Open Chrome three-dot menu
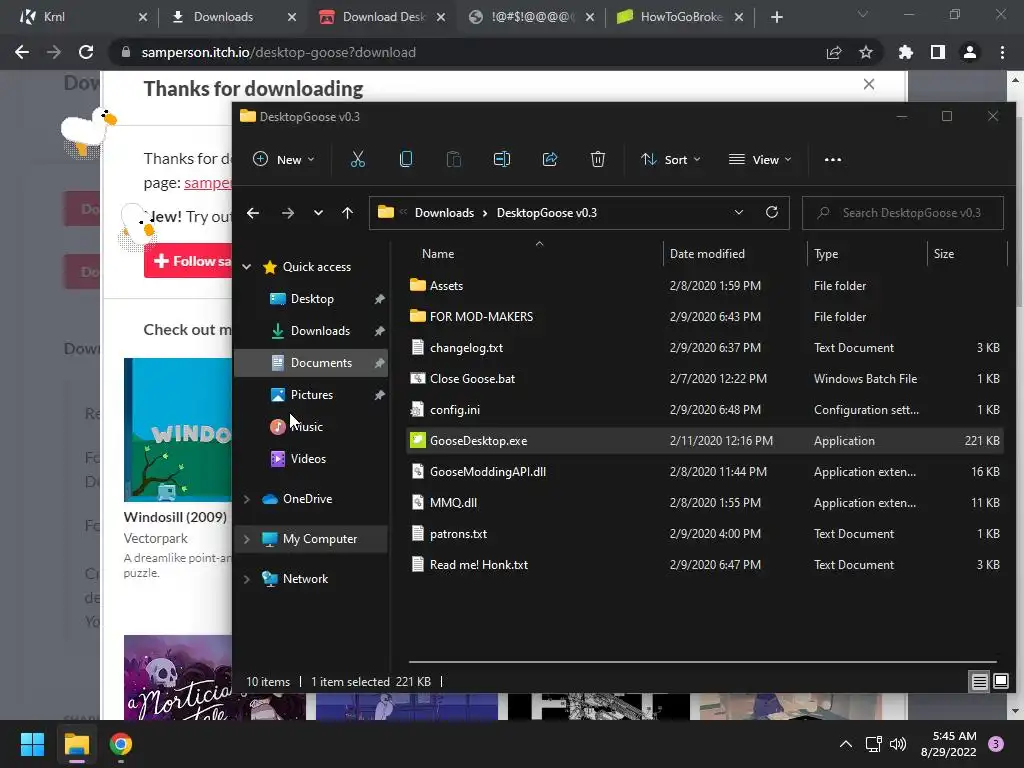The image size is (1024, 768). [x=1002, y=52]
